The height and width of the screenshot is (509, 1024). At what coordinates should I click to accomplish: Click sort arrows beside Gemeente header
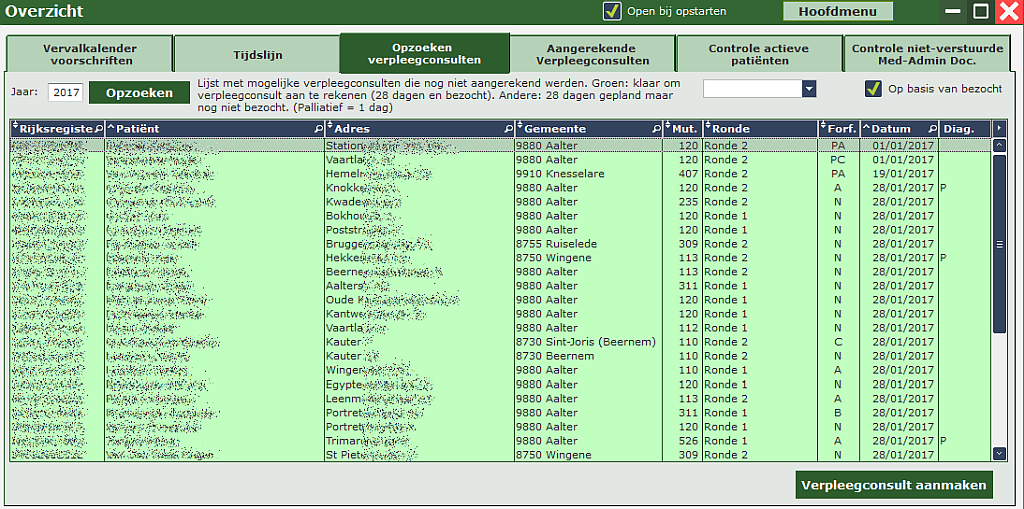(x=520, y=127)
